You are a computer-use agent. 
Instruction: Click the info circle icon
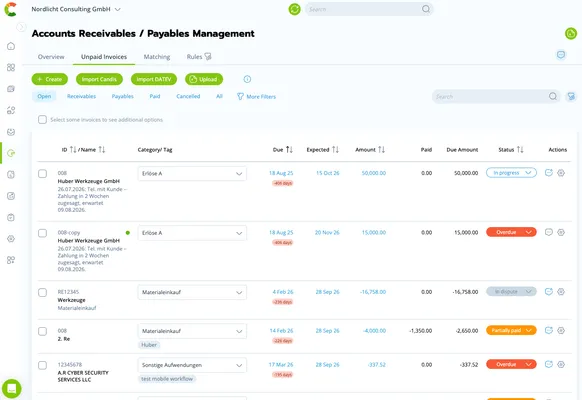pos(247,79)
